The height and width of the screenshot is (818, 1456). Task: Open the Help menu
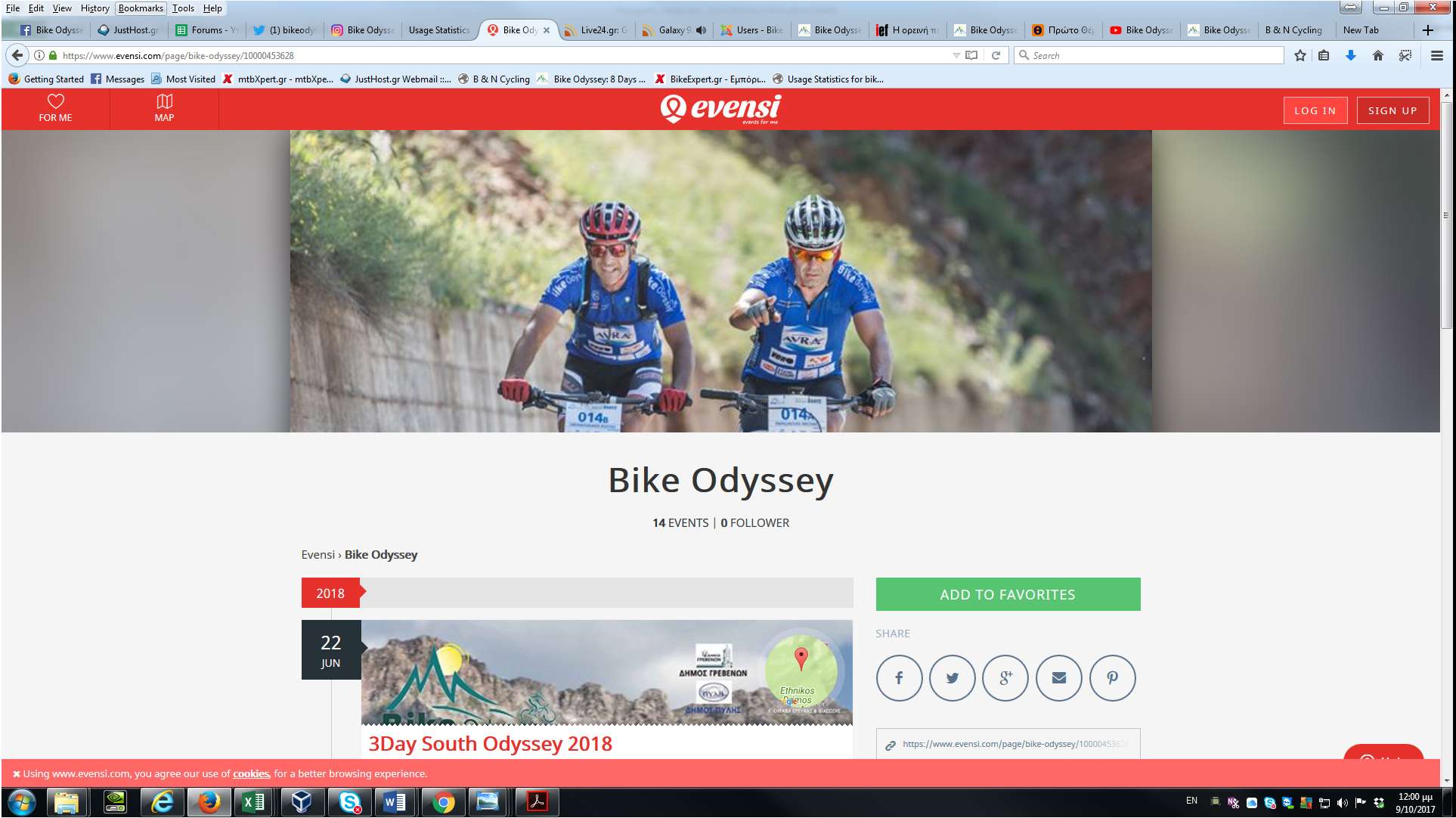coord(212,8)
